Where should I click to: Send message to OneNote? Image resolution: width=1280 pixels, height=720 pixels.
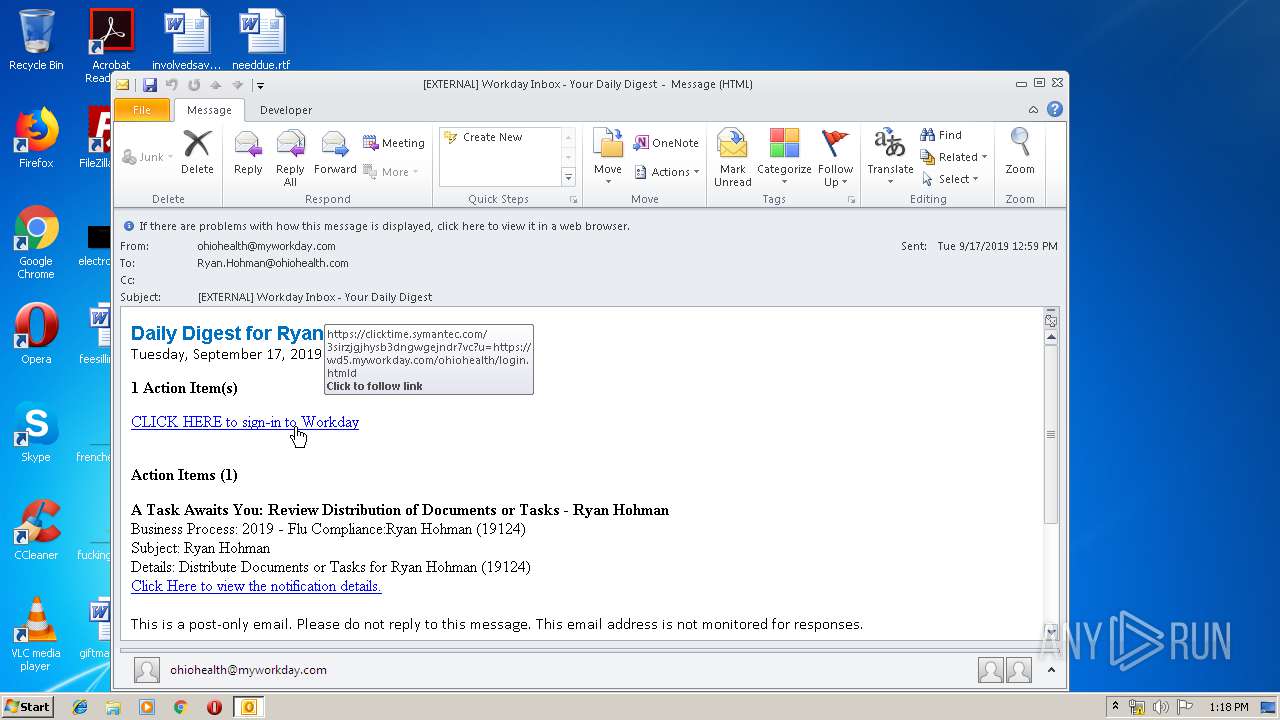667,143
